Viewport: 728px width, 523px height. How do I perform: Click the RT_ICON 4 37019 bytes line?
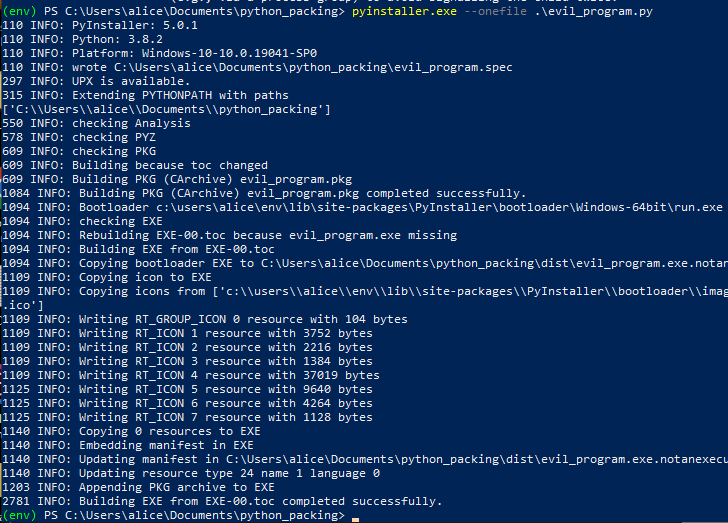point(191,375)
